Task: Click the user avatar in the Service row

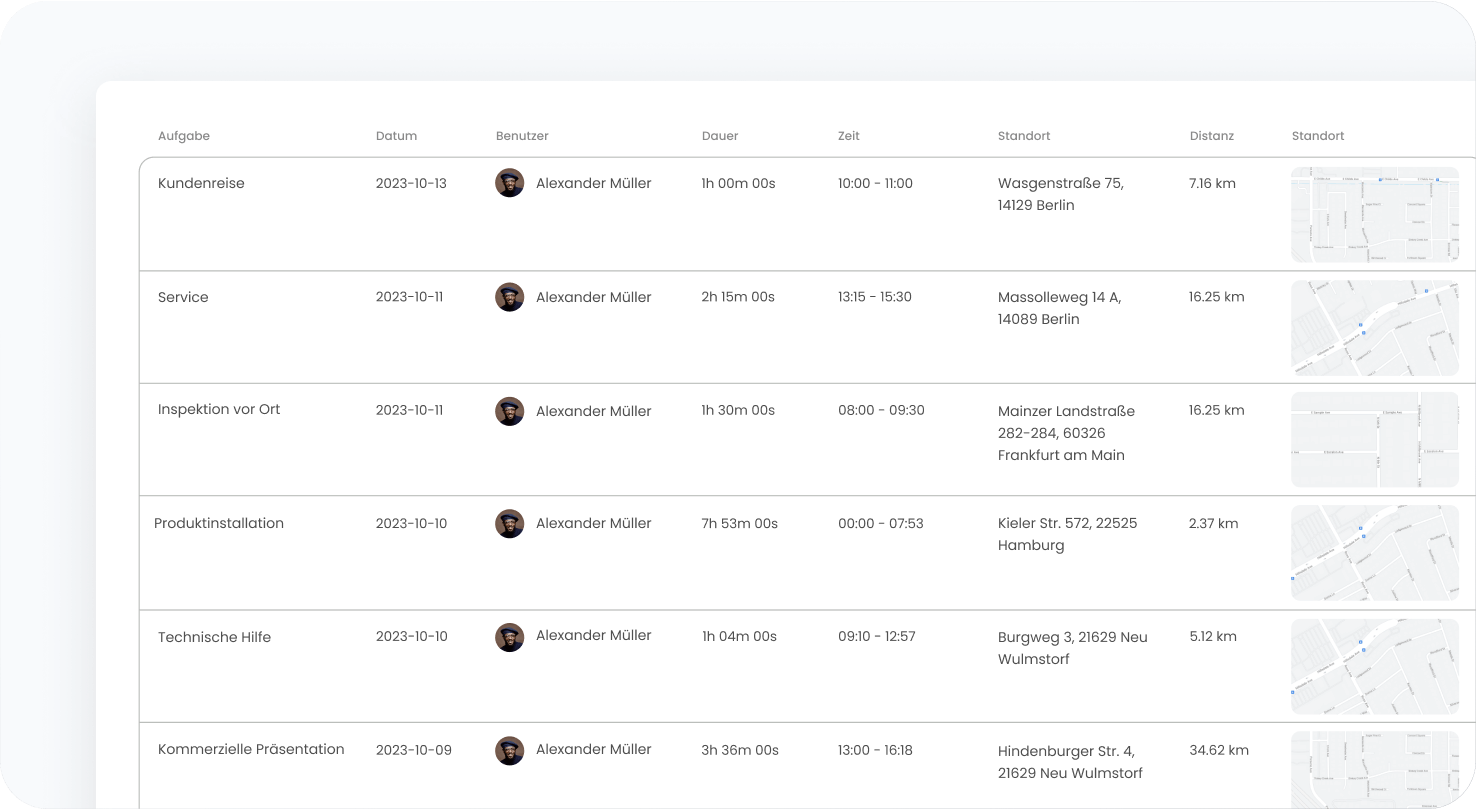Action: click(509, 297)
